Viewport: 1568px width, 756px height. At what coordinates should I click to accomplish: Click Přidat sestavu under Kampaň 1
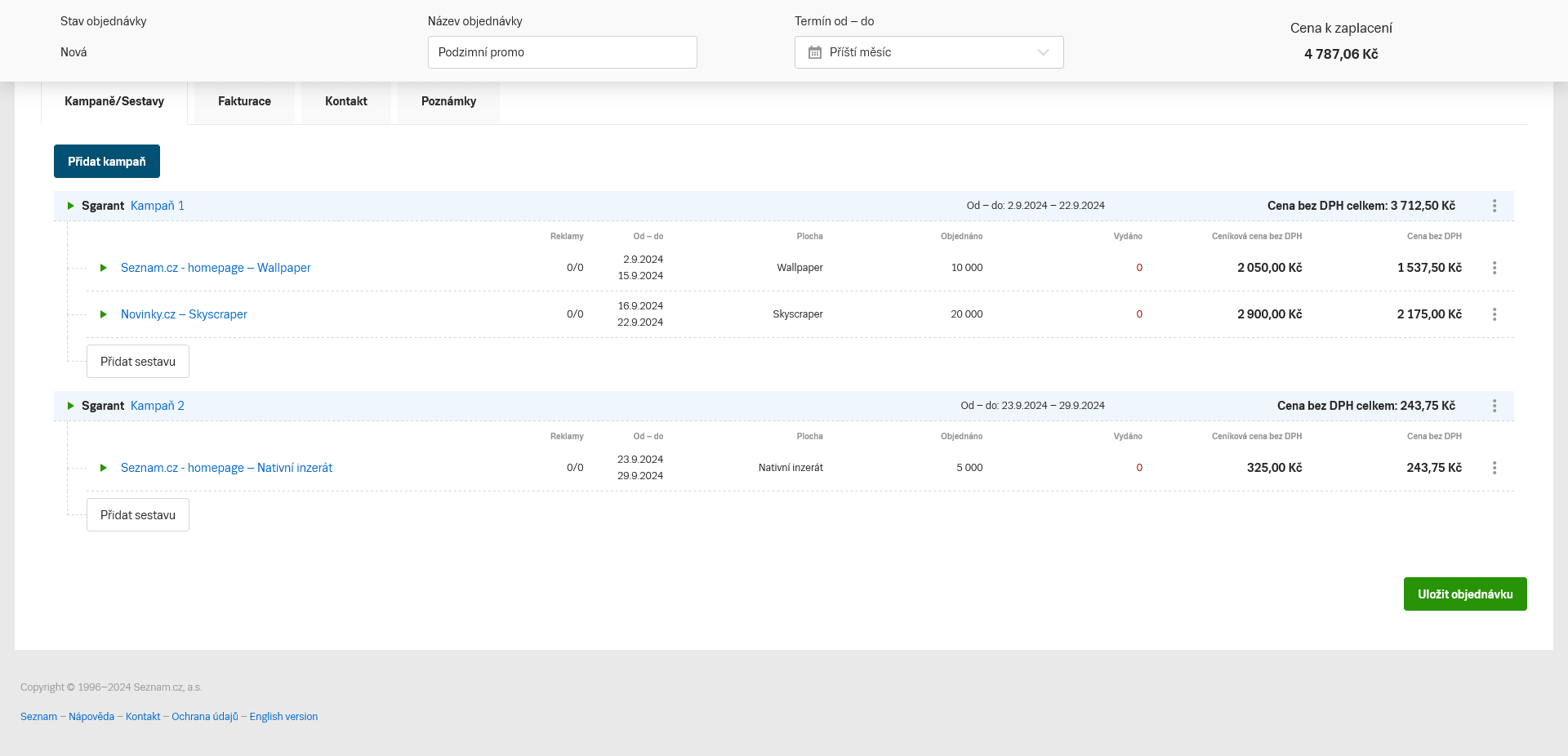click(138, 362)
